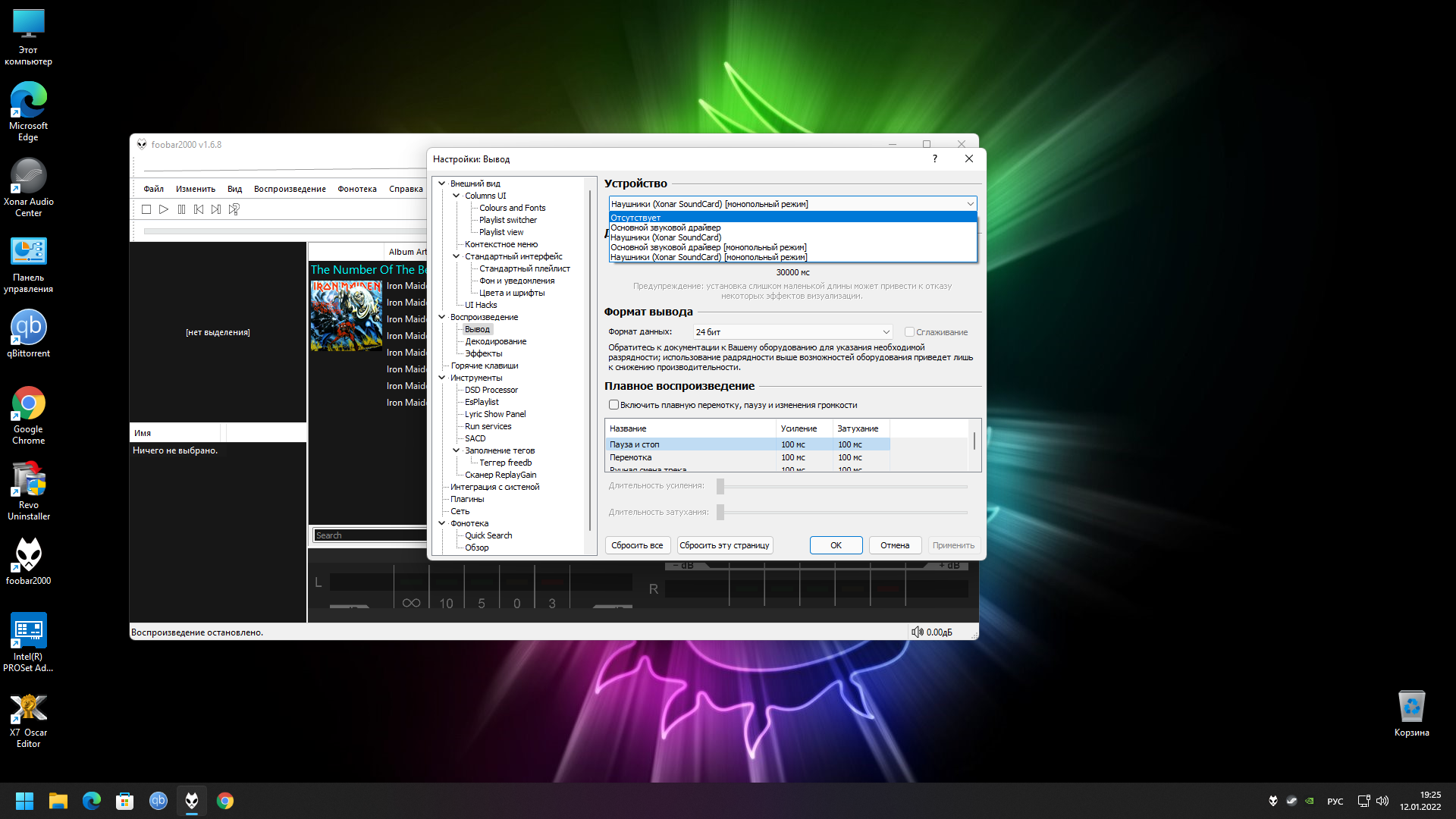
Task: Skip to next track icon
Action: 216,209
